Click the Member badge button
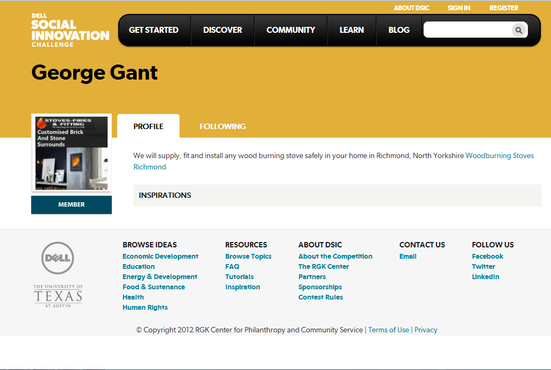551x370 pixels. [x=71, y=205]
